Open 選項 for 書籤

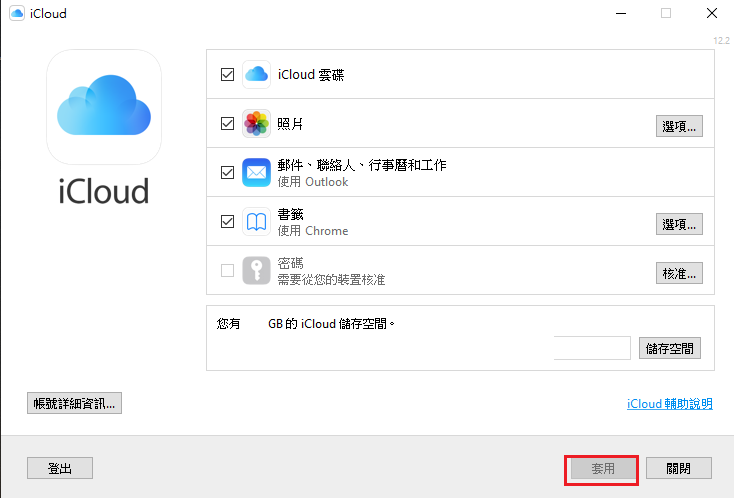pyautogui.click(x=679, y=224)
